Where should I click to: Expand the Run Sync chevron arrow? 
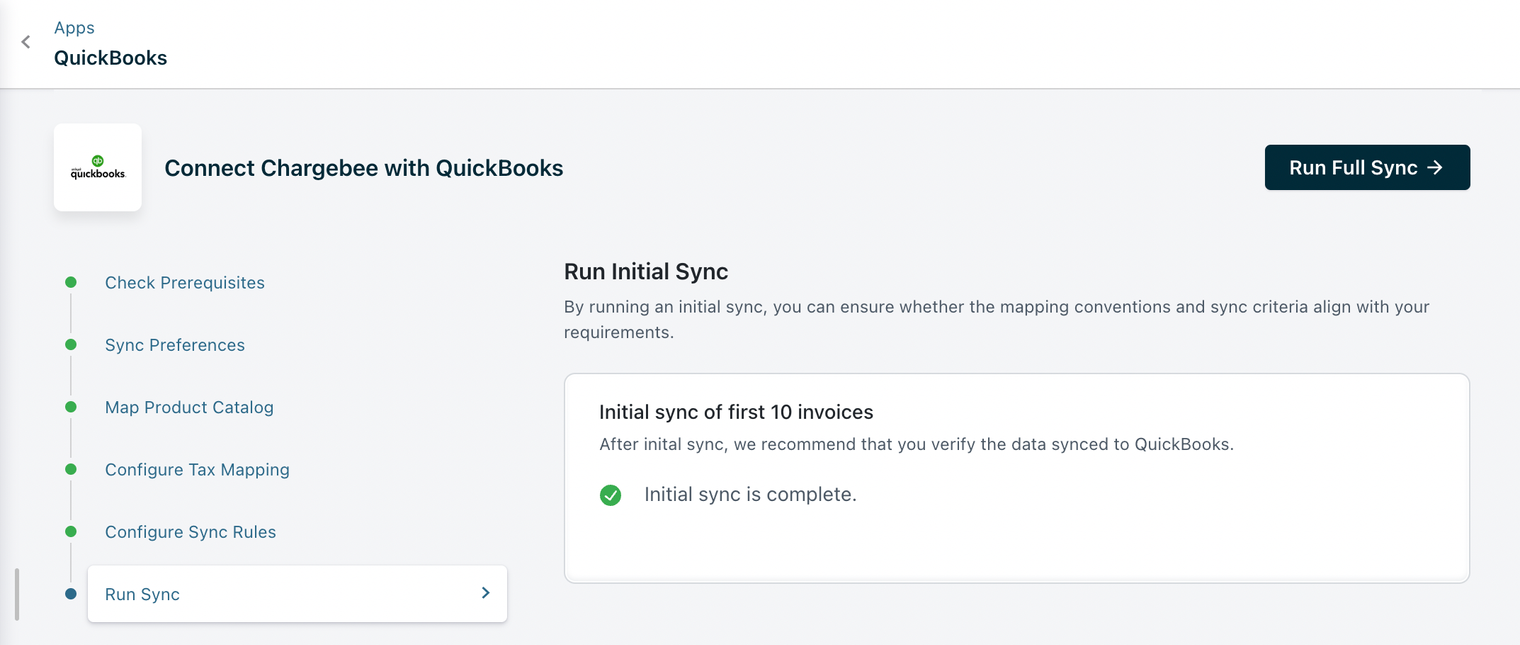pyautogui.click(x=485, y=593)
